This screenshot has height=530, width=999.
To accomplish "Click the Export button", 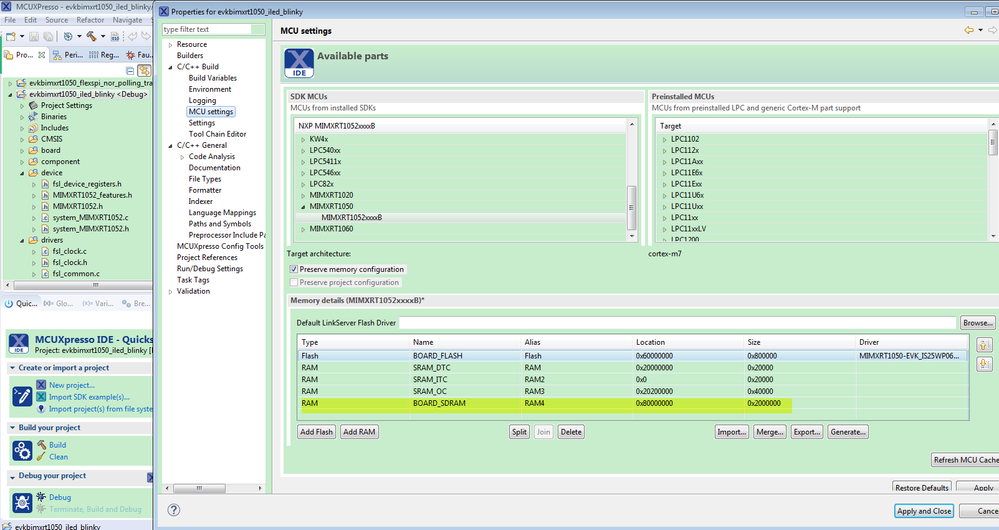I will (x=807, y=432).
